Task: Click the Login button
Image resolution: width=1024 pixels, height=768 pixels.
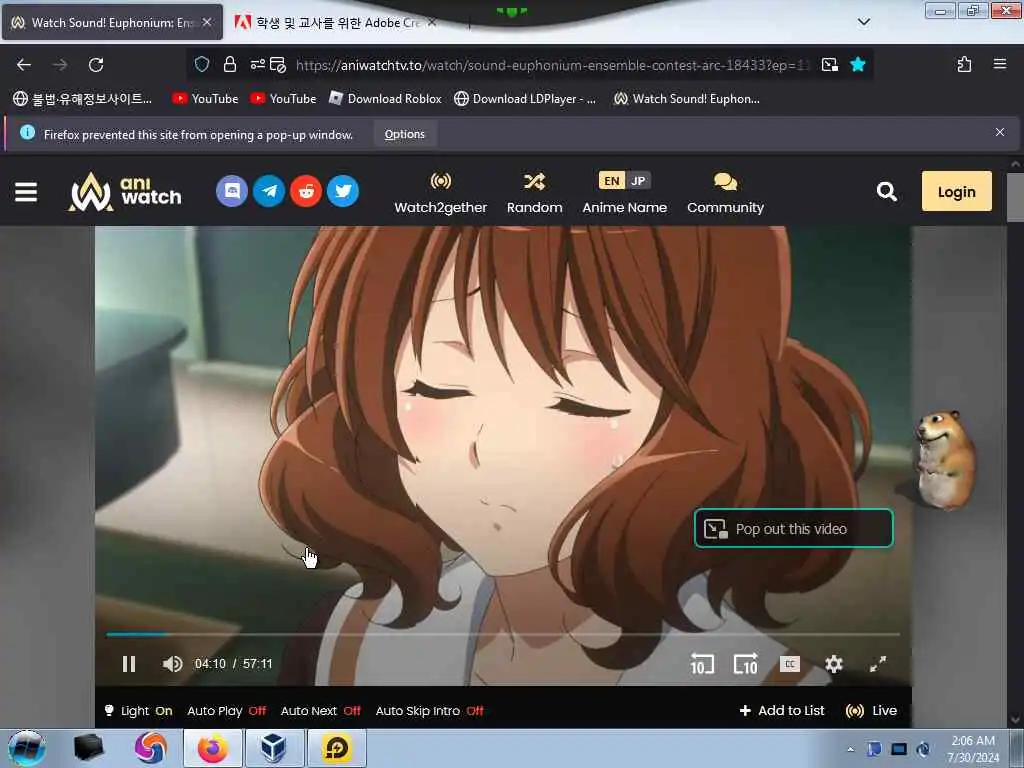Action: tap(956, 191)
